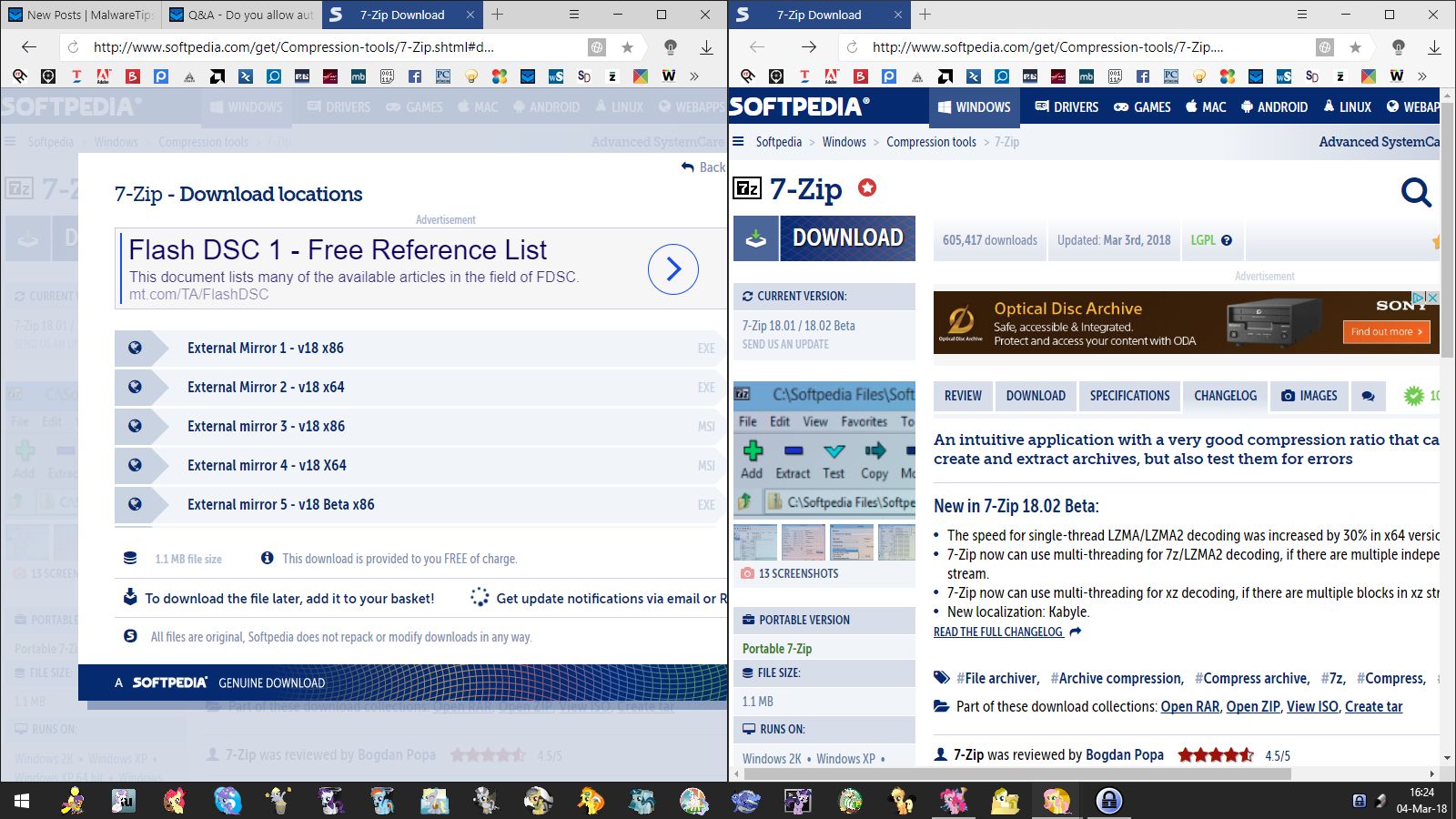Viewport: 1456px width, 819px height.
Task: Click the red star badge beside the 7-Zip title
Action: pyautogui.click(x=867, y=187)
